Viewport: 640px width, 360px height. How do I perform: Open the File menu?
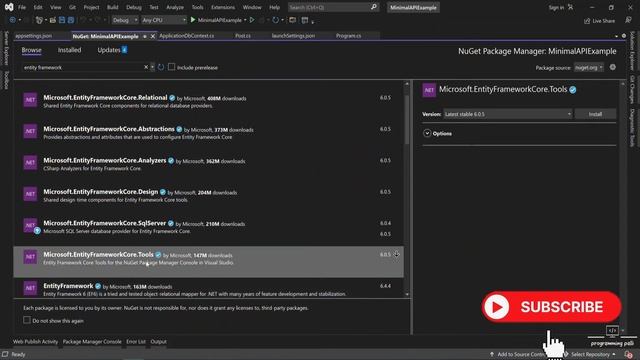click(x=22, y=7)
